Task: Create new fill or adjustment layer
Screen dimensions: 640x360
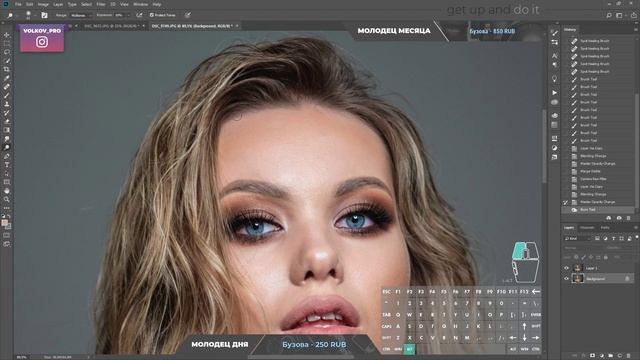Action: point(602,356)
